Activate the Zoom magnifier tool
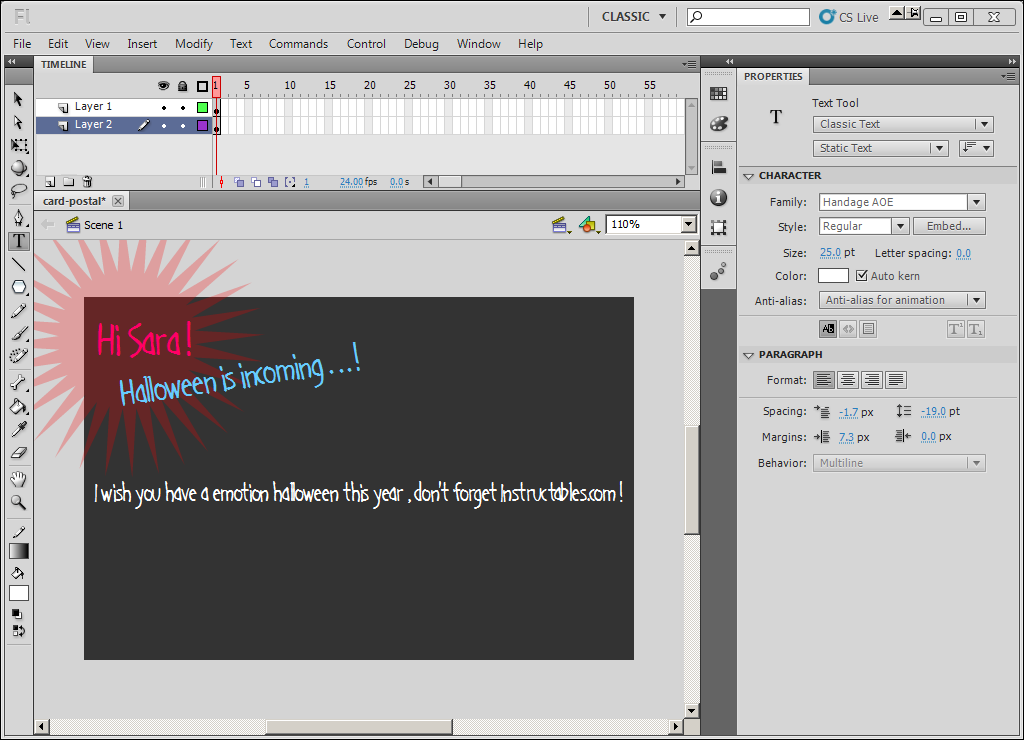This screenshot has height=740, width=1024. click(x=18, y=502)
